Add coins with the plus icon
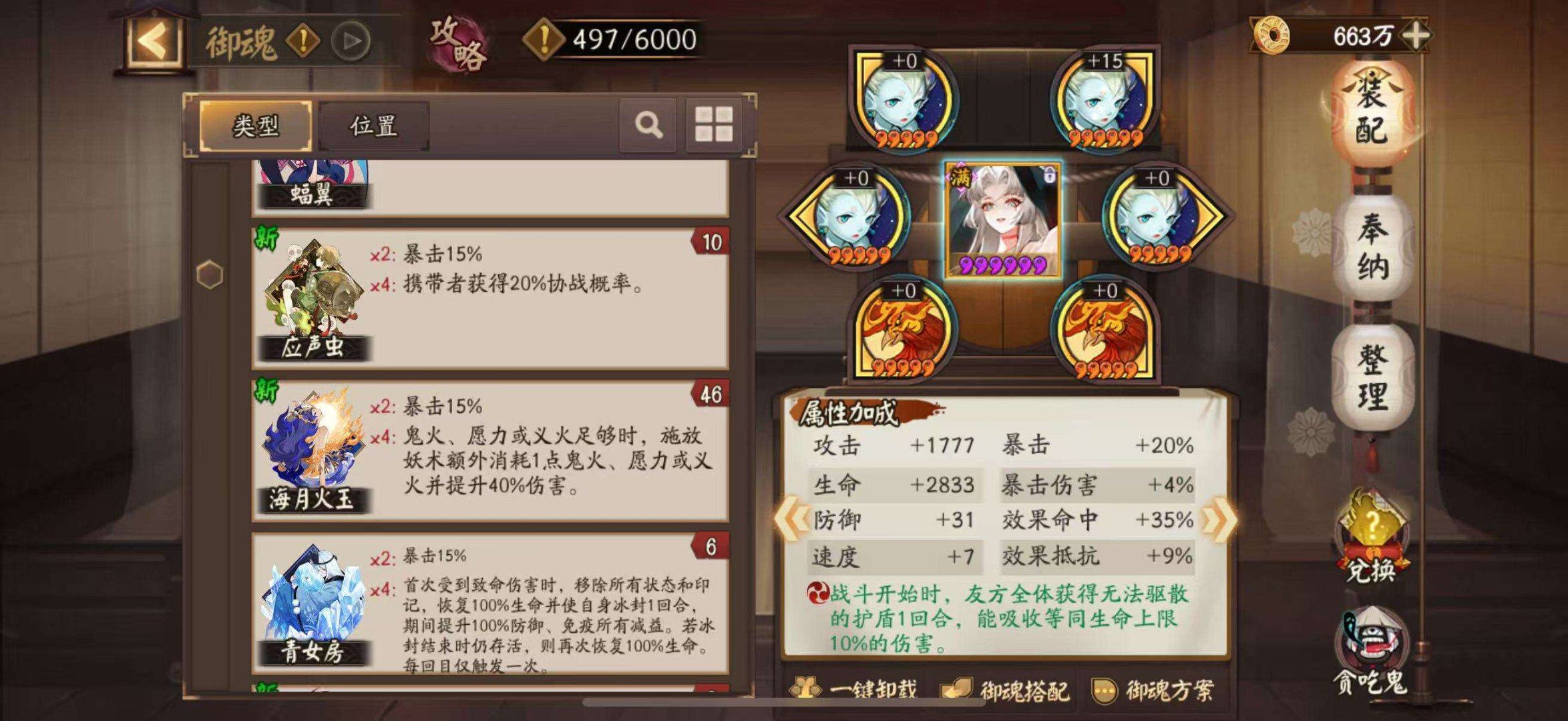Image resolution: width=1568 pixels, height=721 pixels. click(x=1414, y=35)
